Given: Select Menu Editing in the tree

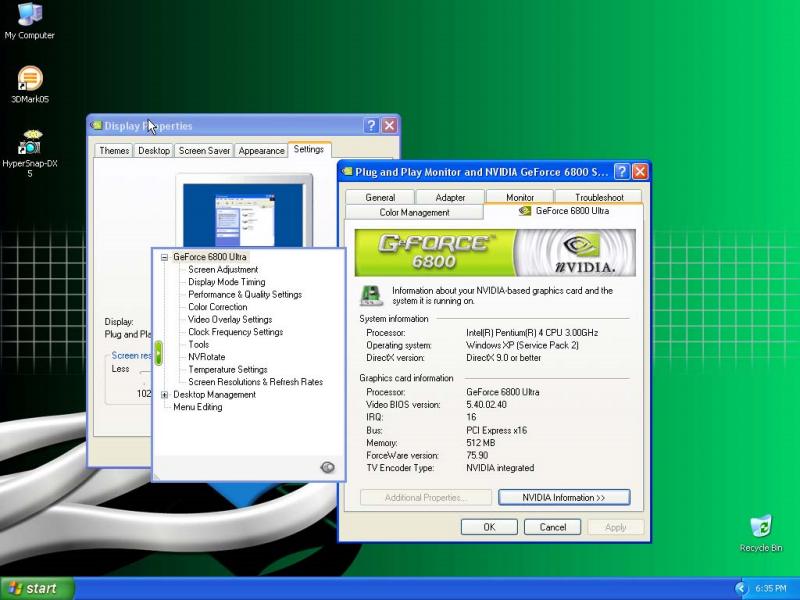Looking at the screenshot, I should tap(197, 407).
